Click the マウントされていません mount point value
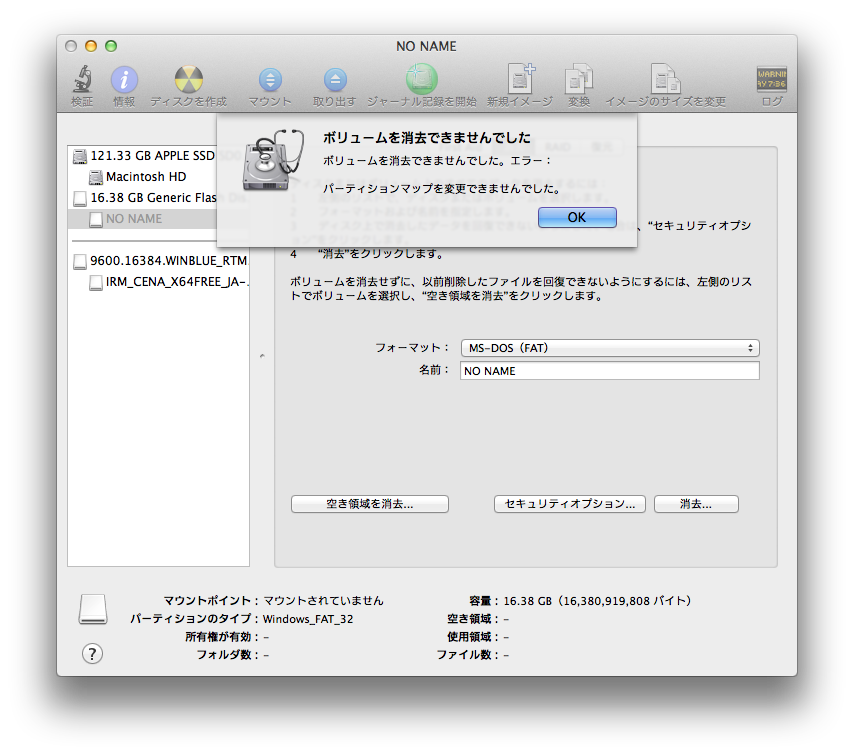The image size is (854, 755). tap(324, 601)
